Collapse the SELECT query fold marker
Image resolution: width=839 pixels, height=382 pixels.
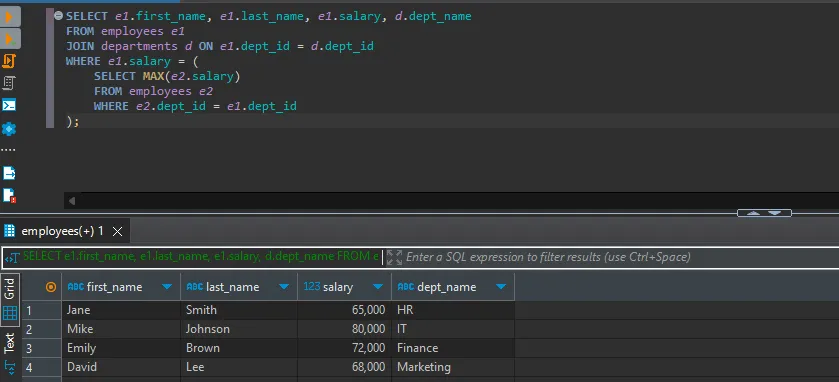(x=59, y=16)
